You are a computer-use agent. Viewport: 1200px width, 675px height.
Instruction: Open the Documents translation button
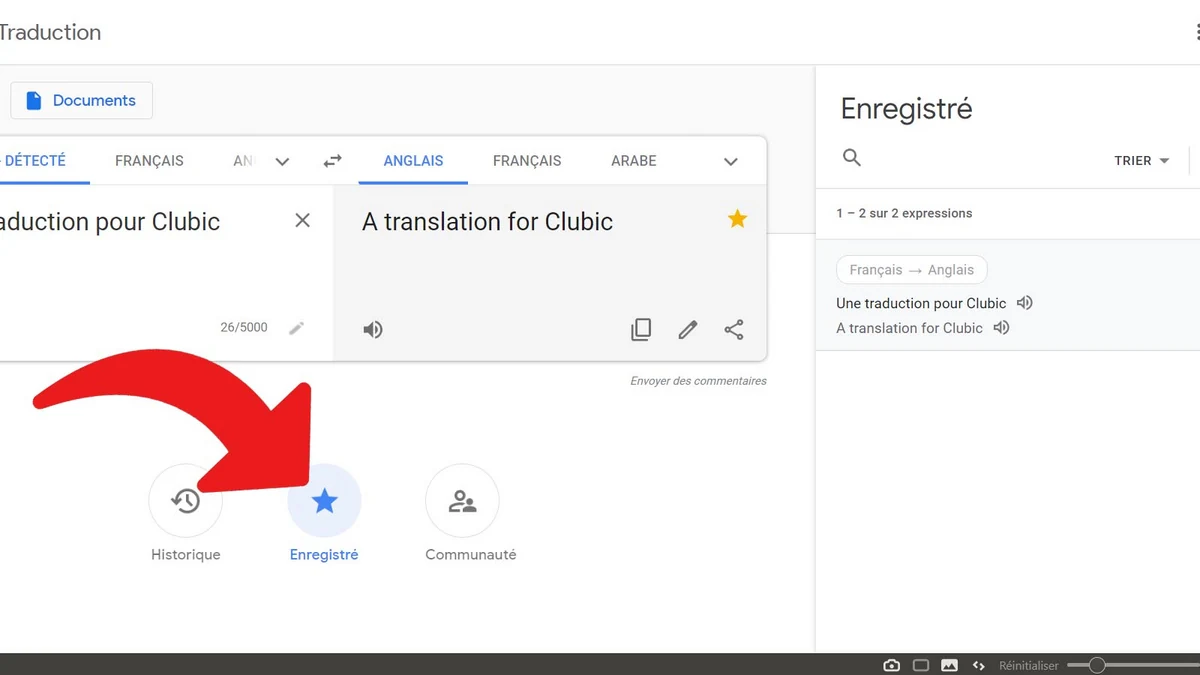pyautogui.click(x=81, y=101)
